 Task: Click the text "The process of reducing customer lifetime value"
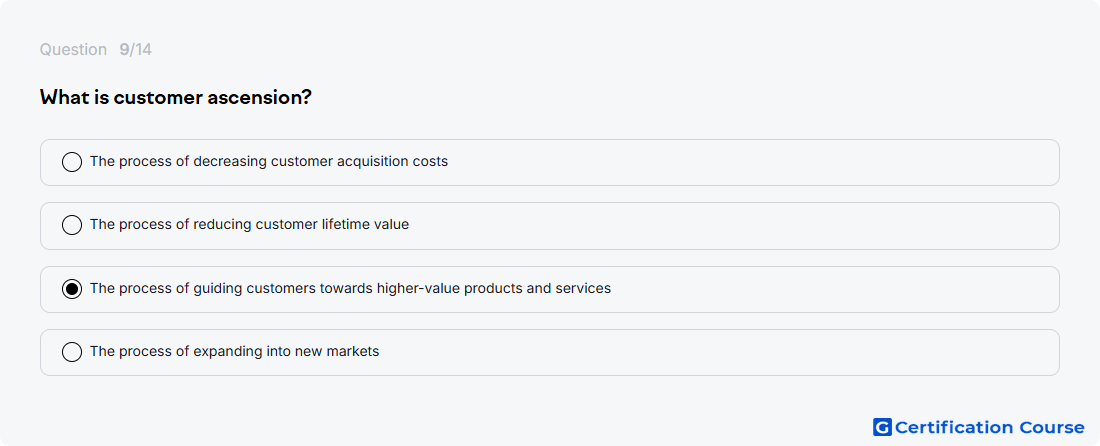point(249,224)
